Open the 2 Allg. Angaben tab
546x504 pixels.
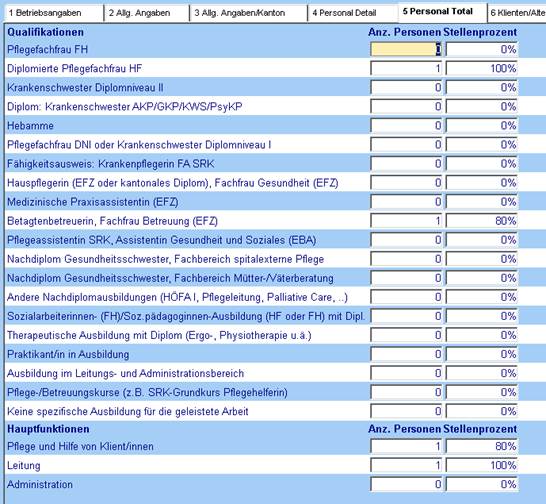[147, 13]
